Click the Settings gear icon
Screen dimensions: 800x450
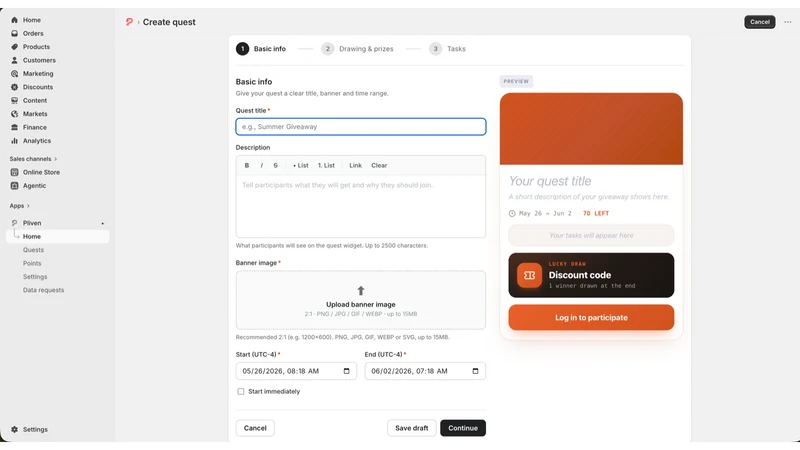(14, 430)
